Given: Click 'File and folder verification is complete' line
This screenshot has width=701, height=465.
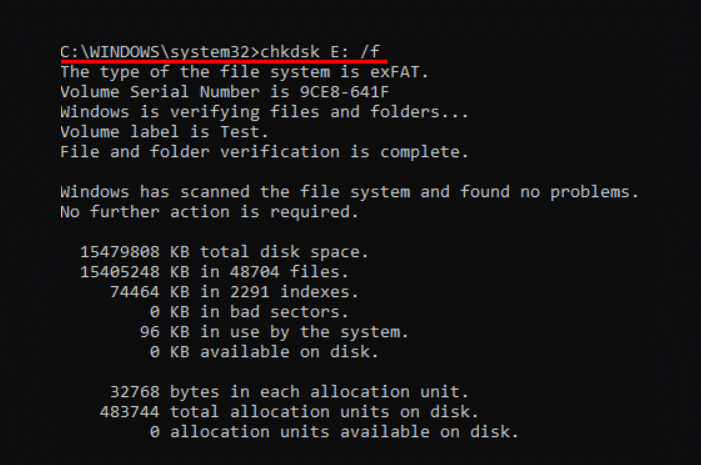Looking at the screenshot, I should [264, 152].
